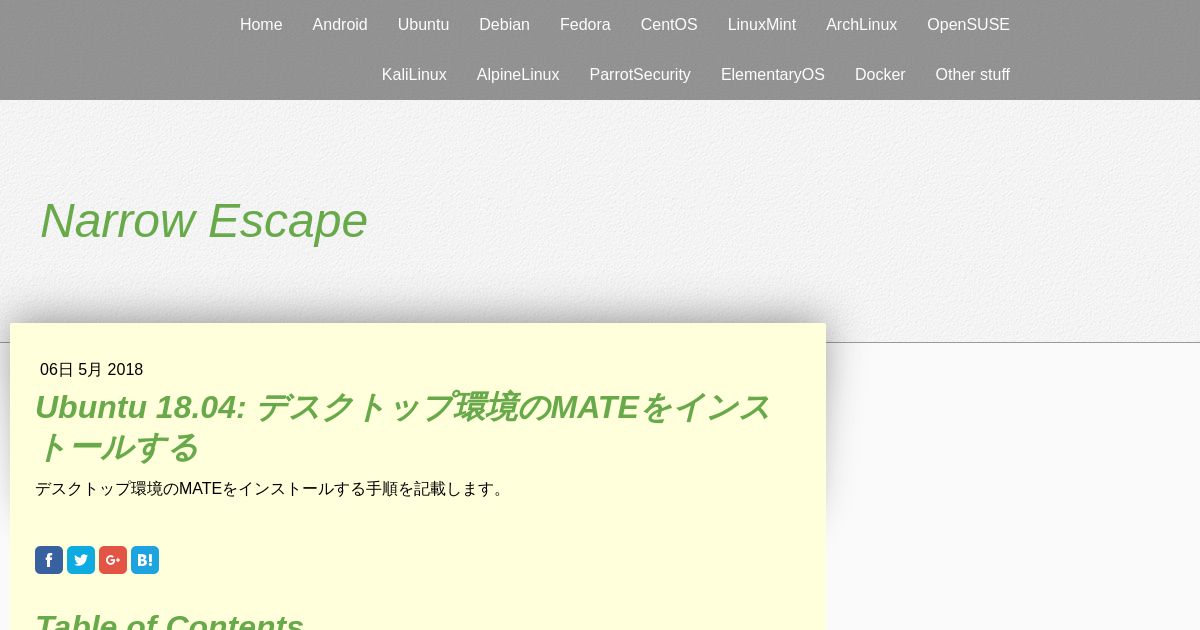Select Debian in the top navigation
This screenshot has width=1200, height=630.
point(504,25)
